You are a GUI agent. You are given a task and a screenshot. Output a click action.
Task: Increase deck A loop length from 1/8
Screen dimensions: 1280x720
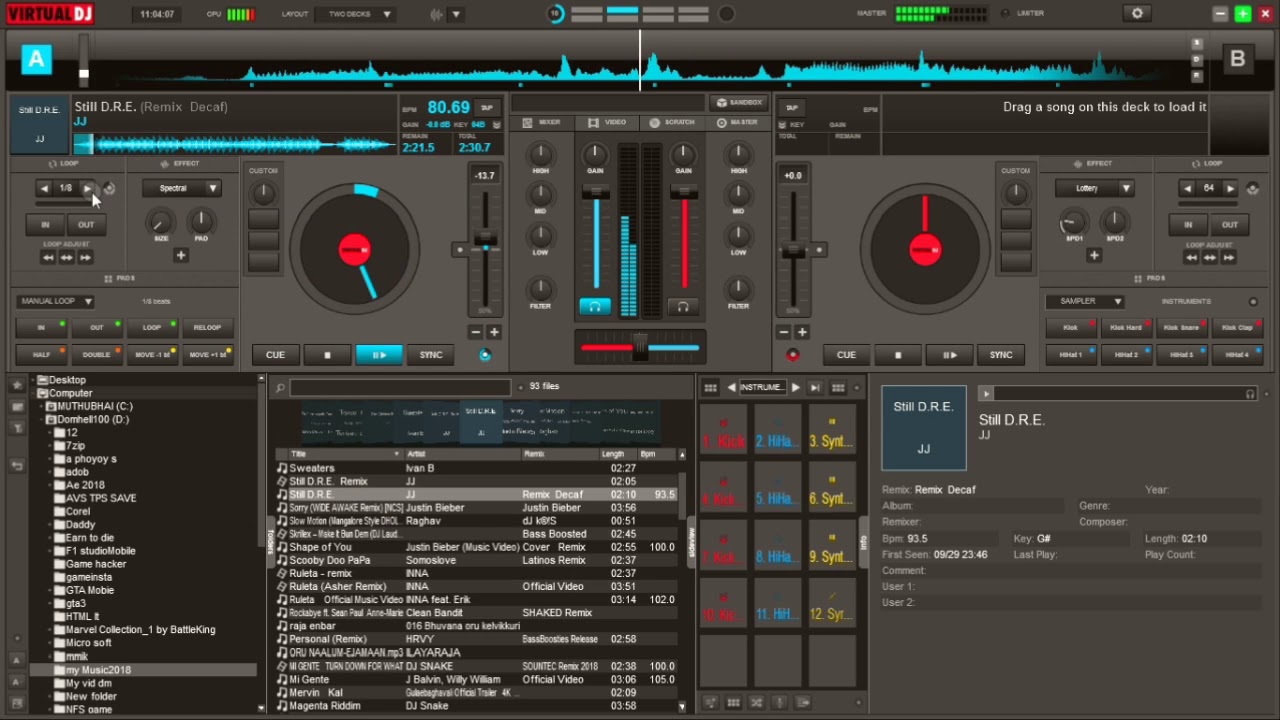tap(87, 188)
